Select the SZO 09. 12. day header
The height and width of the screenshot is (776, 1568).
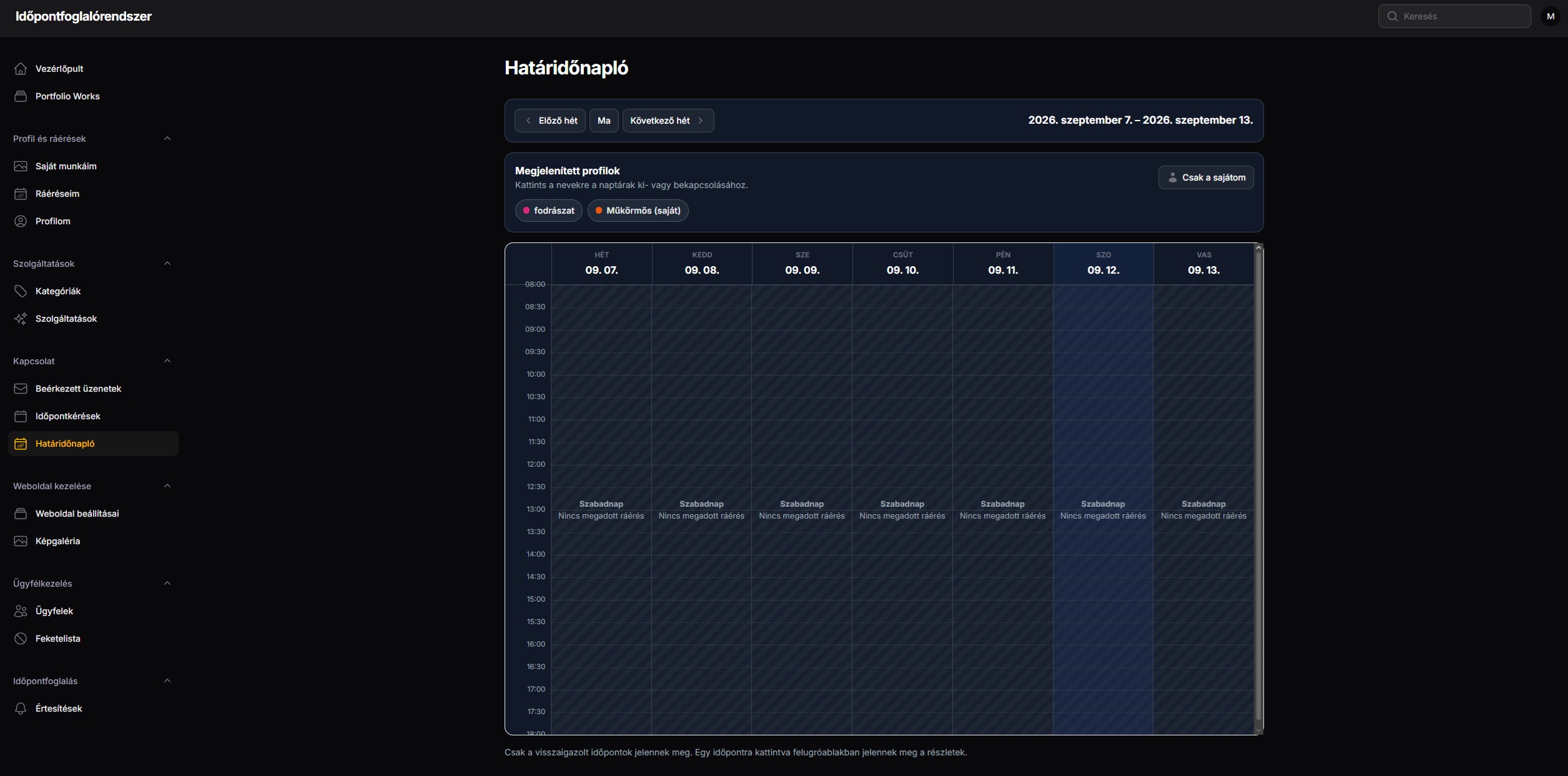click(x=1103, y=264)
